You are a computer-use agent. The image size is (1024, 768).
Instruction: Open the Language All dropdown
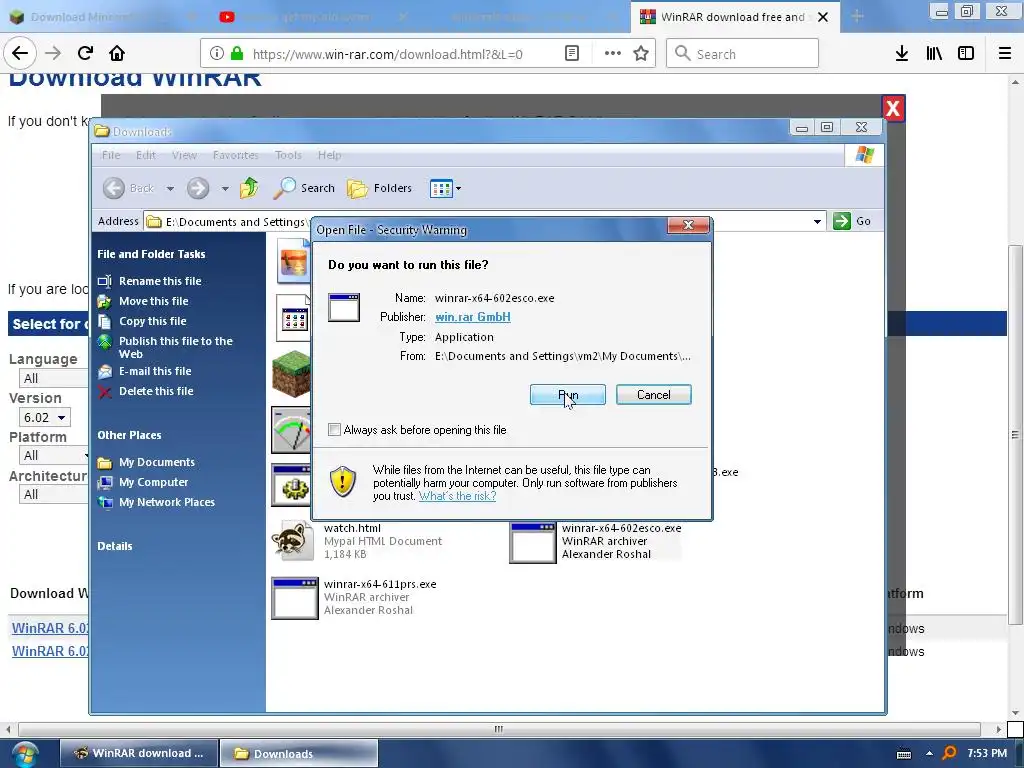tap(54, 378)
